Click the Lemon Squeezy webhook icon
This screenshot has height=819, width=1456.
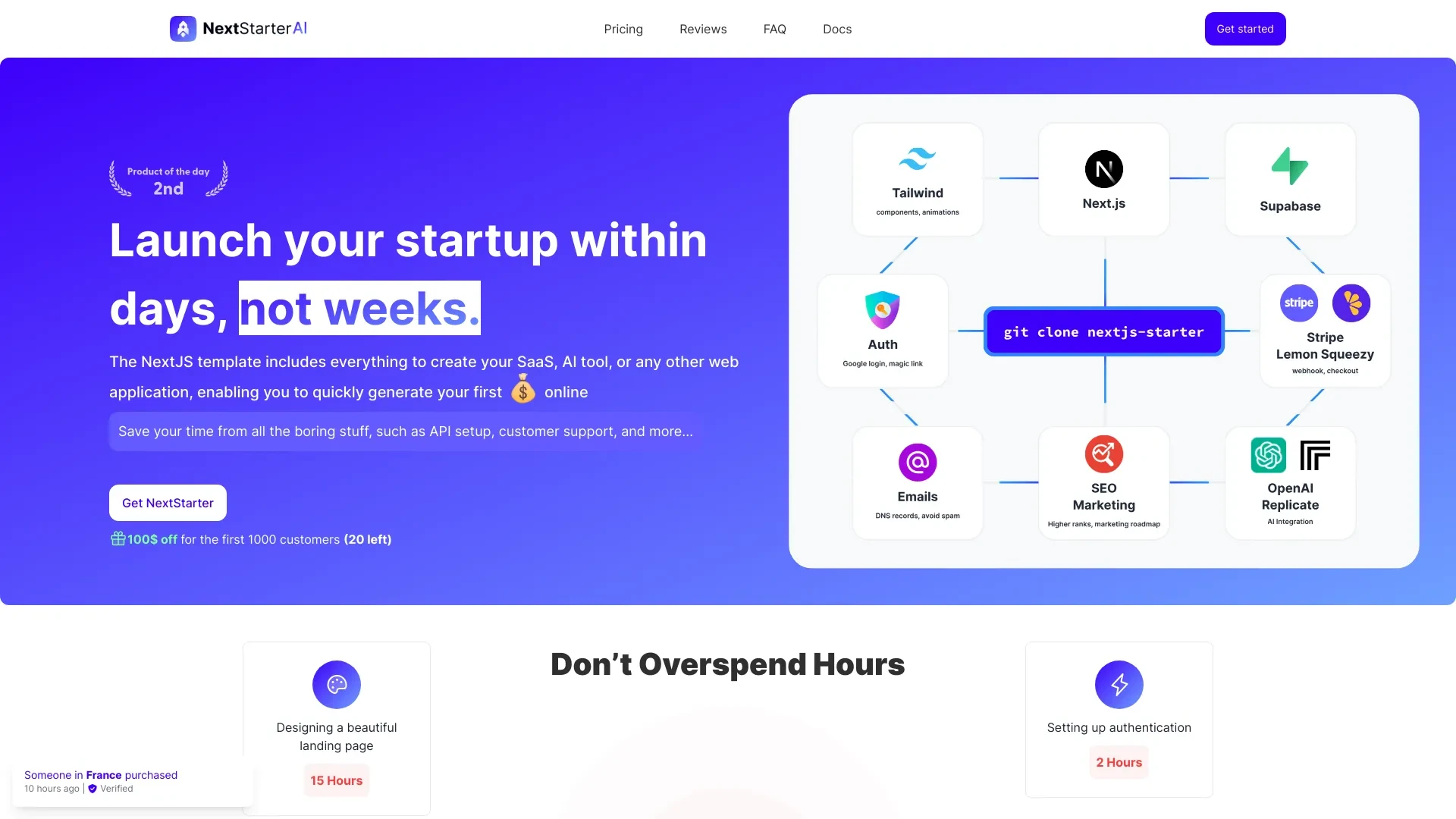click(1350, 303)
